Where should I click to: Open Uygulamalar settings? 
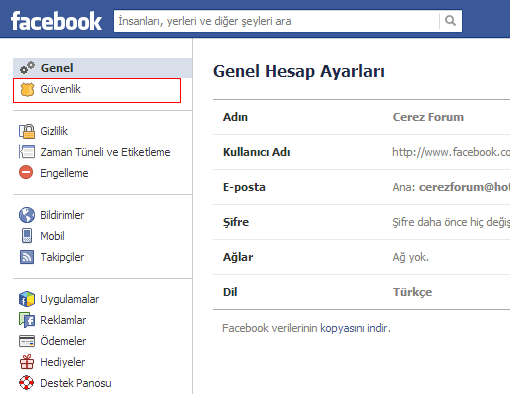[x=70, y=299]
